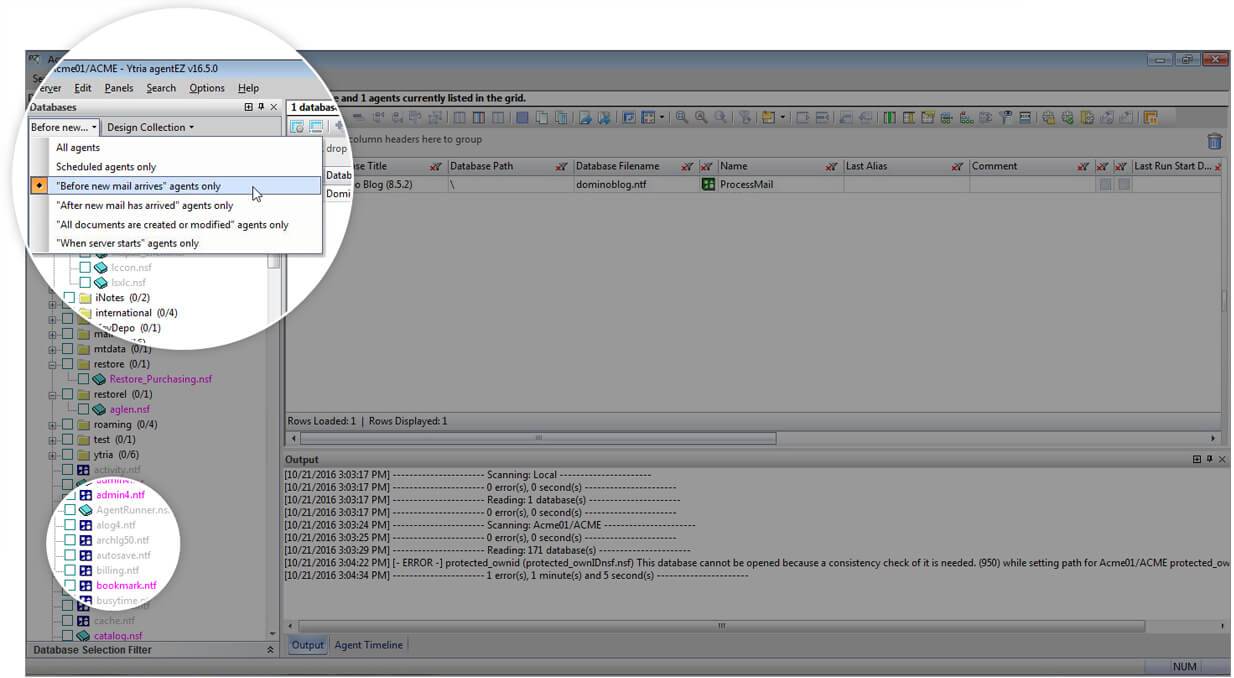This screenshot has height=678, width=1234.
Task: Check the roaming (0/4) folder checkbox
Action: point(67,425)
